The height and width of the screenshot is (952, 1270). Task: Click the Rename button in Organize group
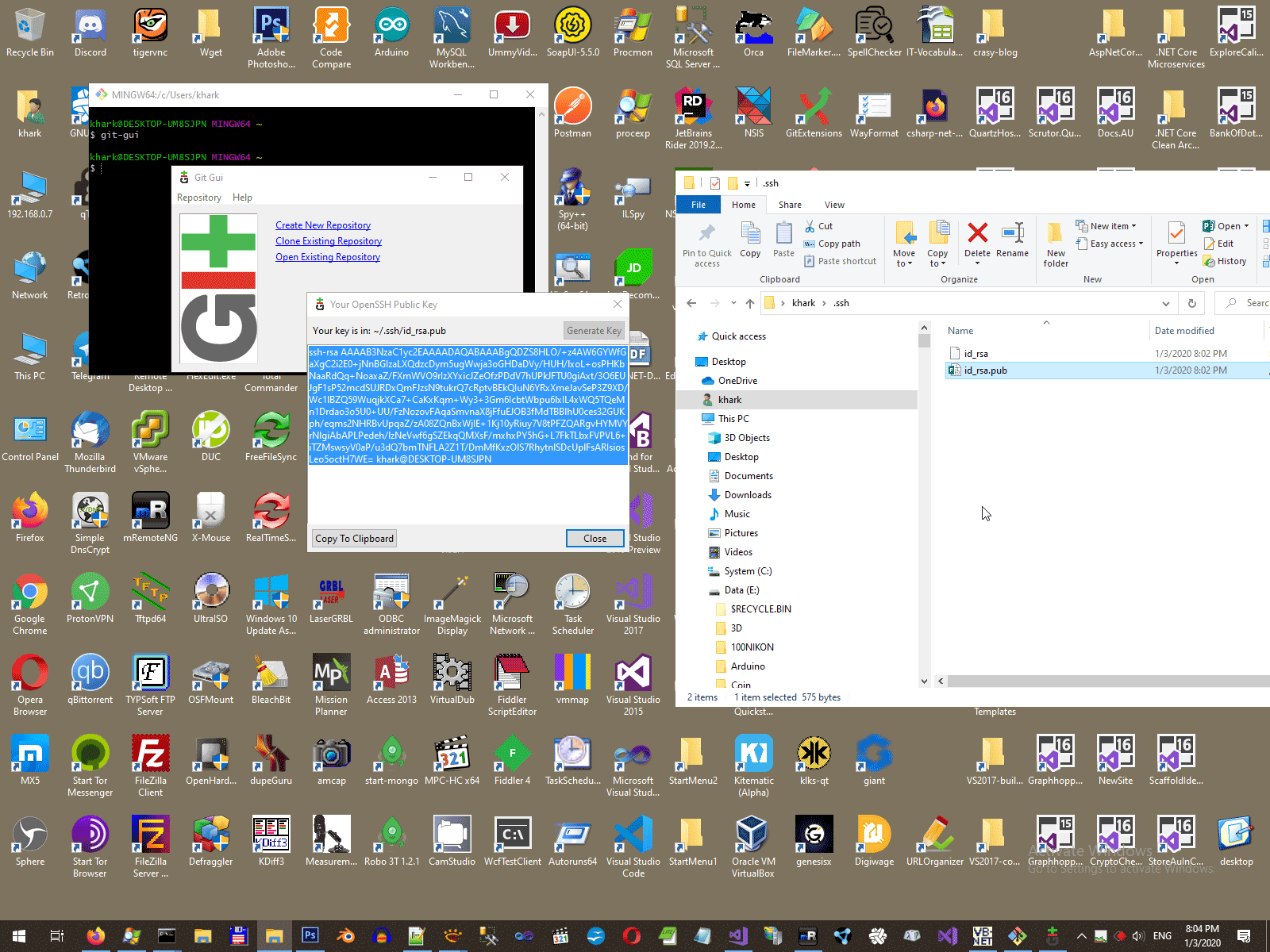(1012, 240)
